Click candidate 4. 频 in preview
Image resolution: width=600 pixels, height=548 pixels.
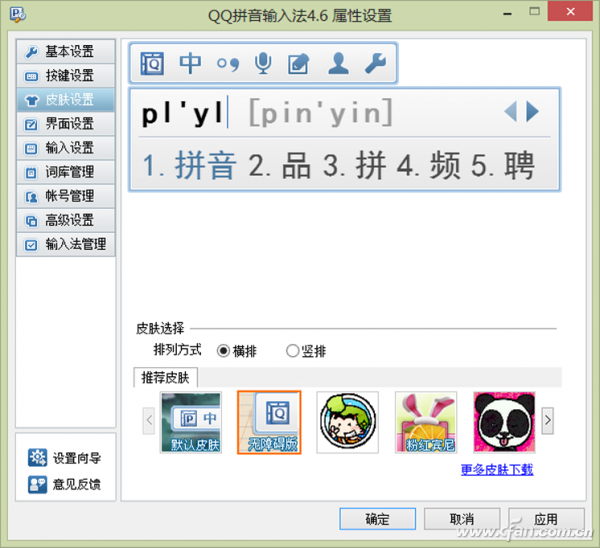tap(429, 166)
